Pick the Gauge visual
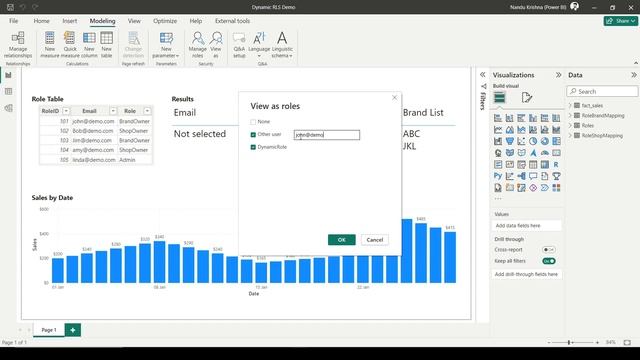This screenshot has height=360, width=640. point(545,153)
